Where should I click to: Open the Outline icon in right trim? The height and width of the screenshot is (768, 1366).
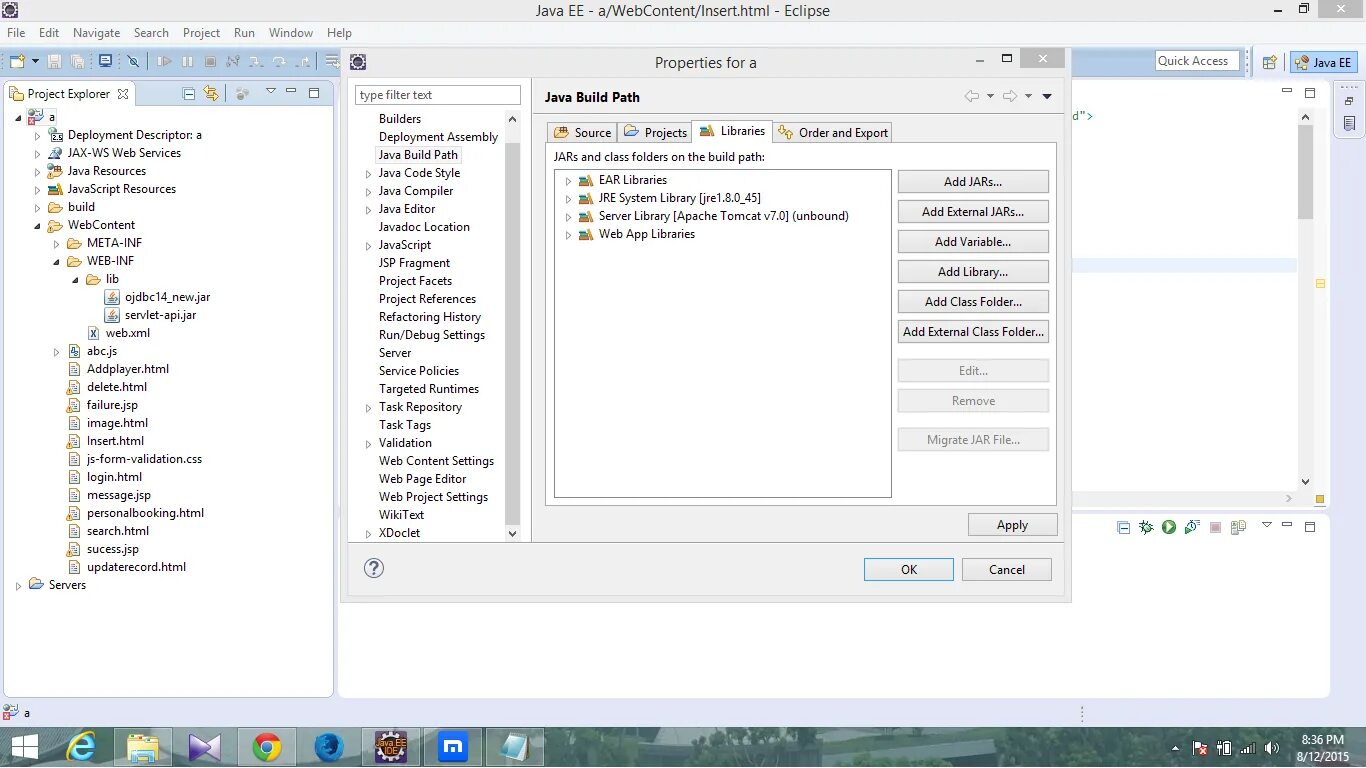[x=1350, y=124]
